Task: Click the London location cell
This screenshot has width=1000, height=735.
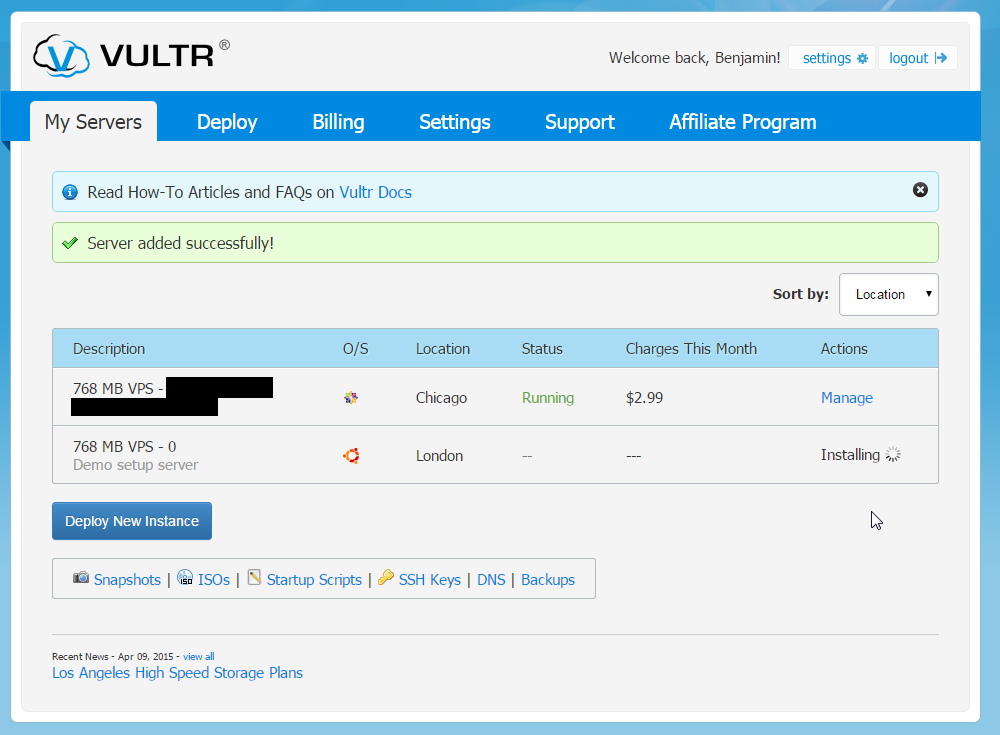Action: tap(439, 456)
